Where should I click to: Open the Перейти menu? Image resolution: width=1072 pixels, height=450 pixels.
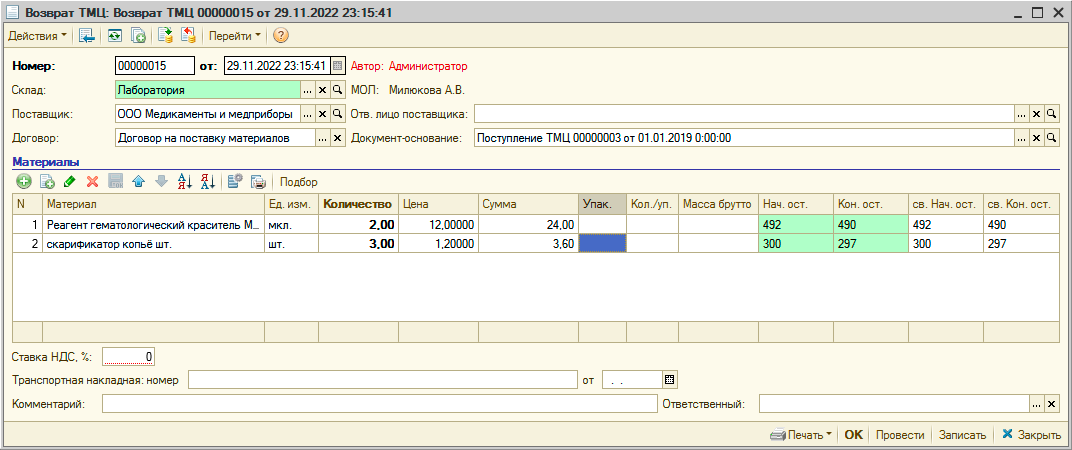point(235,36)
